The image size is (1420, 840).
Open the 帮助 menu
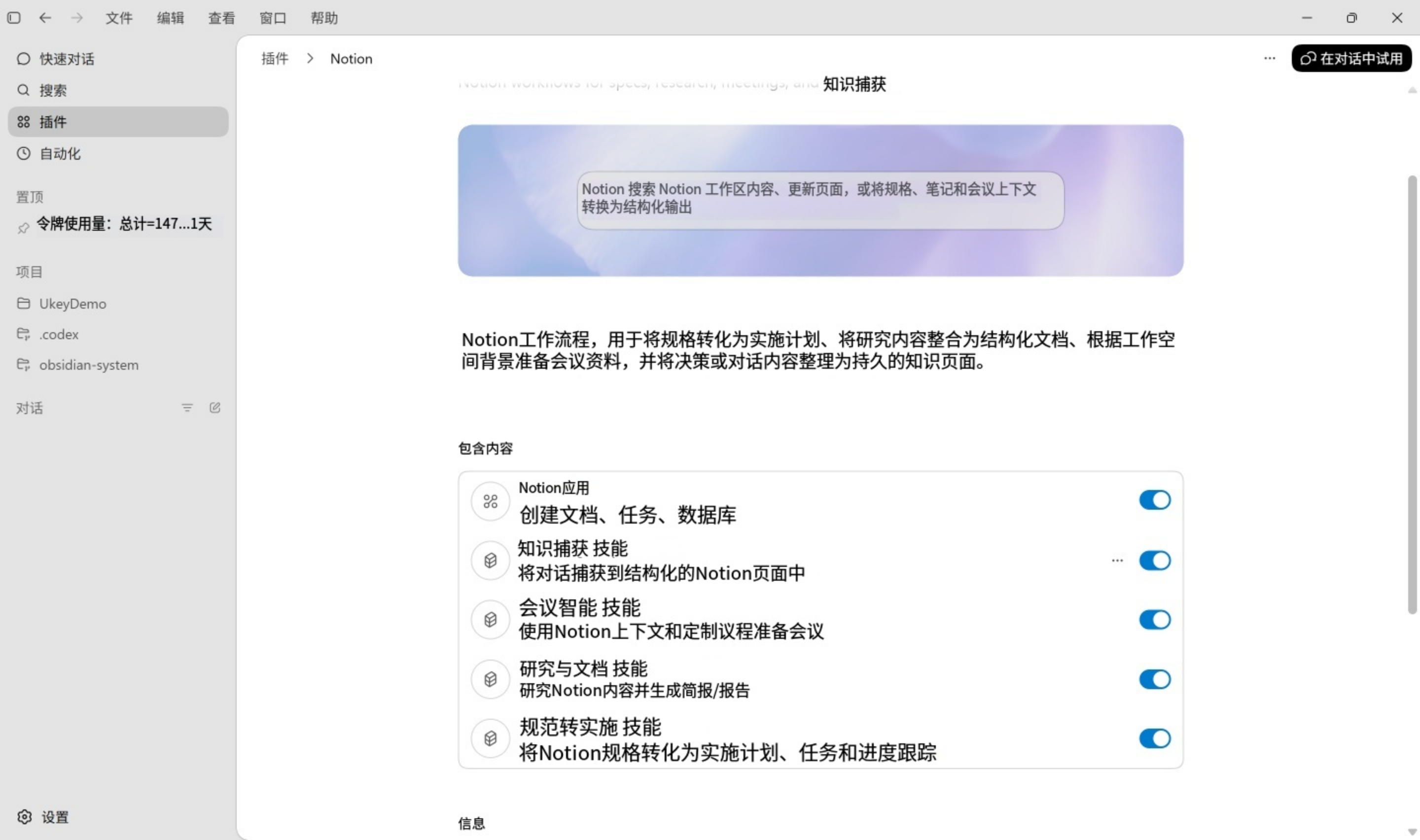coord(324,18)
